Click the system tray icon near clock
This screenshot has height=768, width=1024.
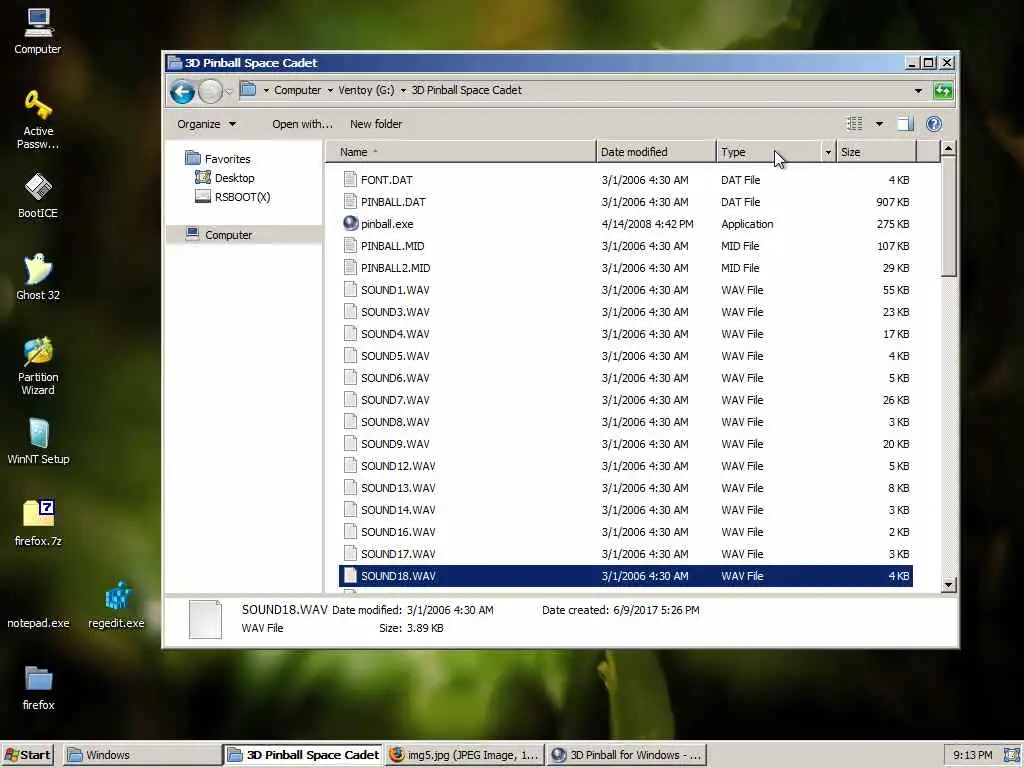[x=1012, y=755]
